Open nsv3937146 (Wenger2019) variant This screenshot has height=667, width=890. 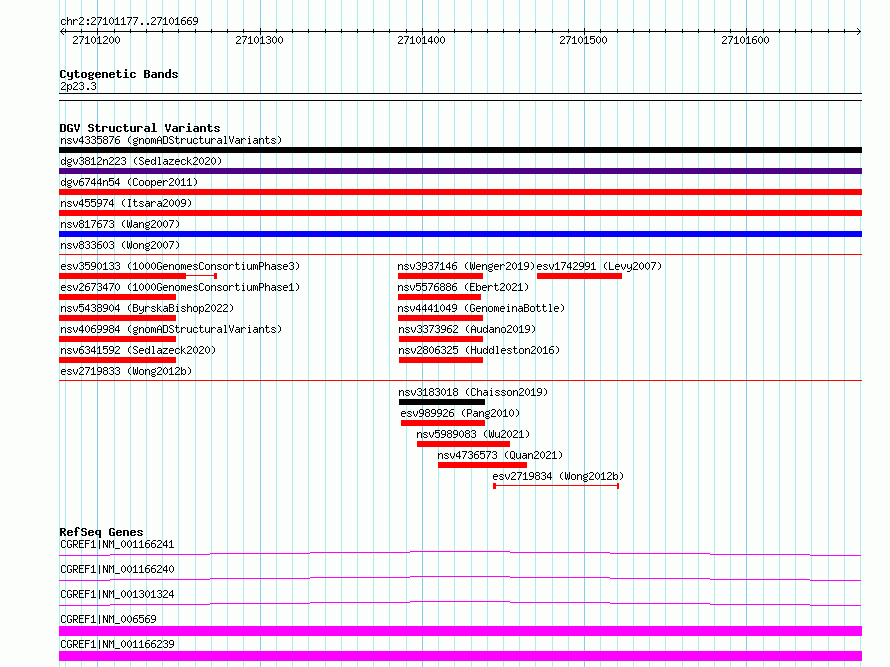tap(466, 266)
